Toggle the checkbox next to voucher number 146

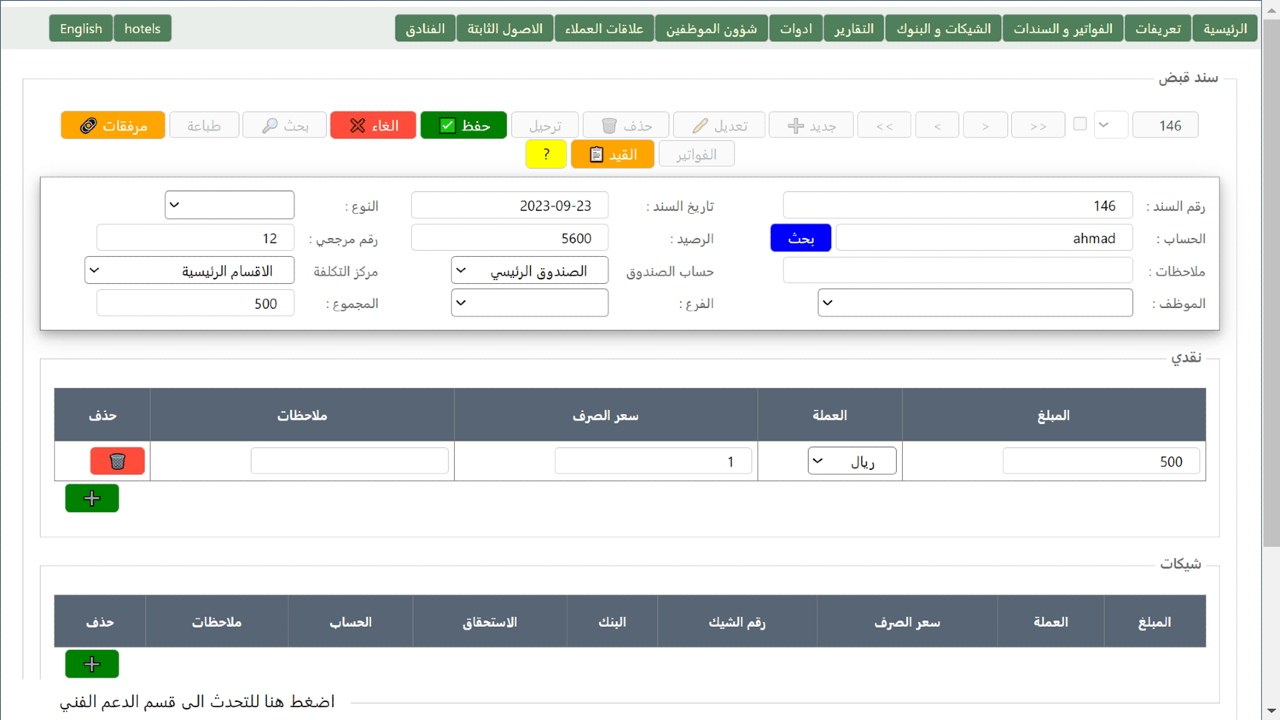coord(1080,124)
